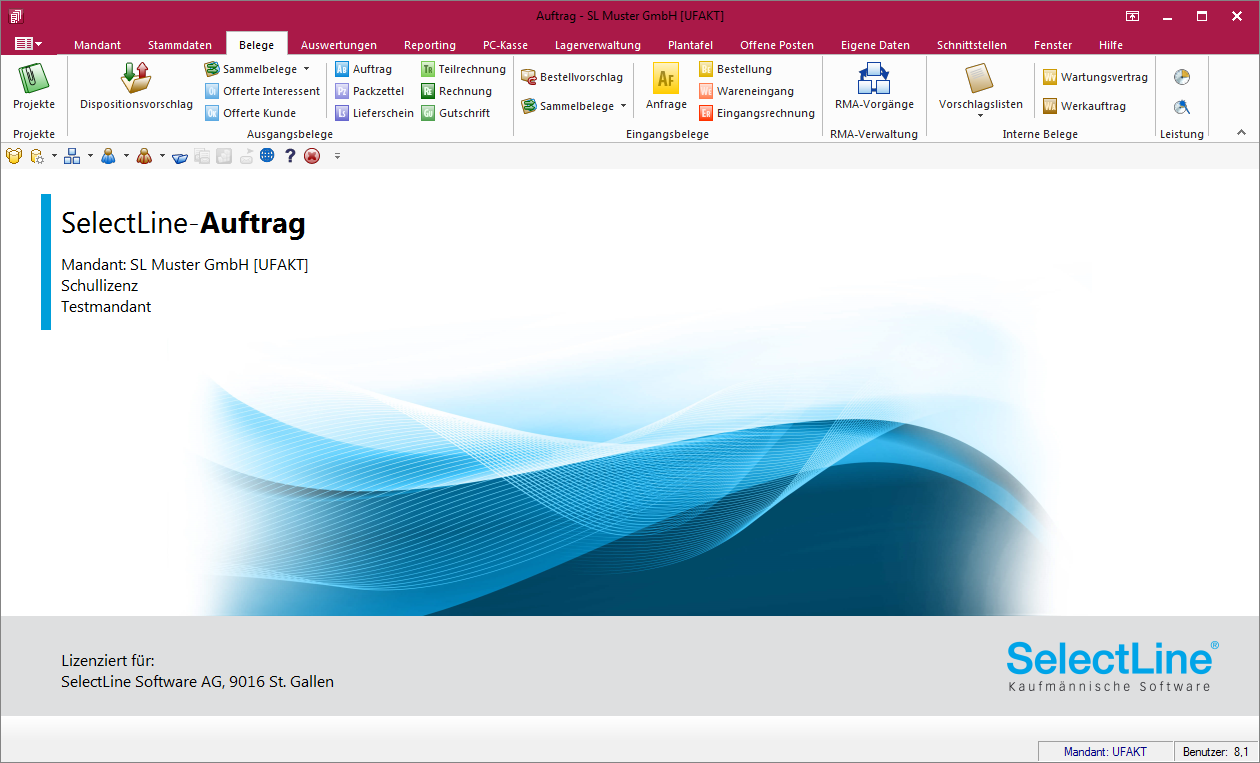Open dropdown arrow beside brown person icon
Image resolution: width=1260 pixels, height=763 pixels.
pos(162,156)
